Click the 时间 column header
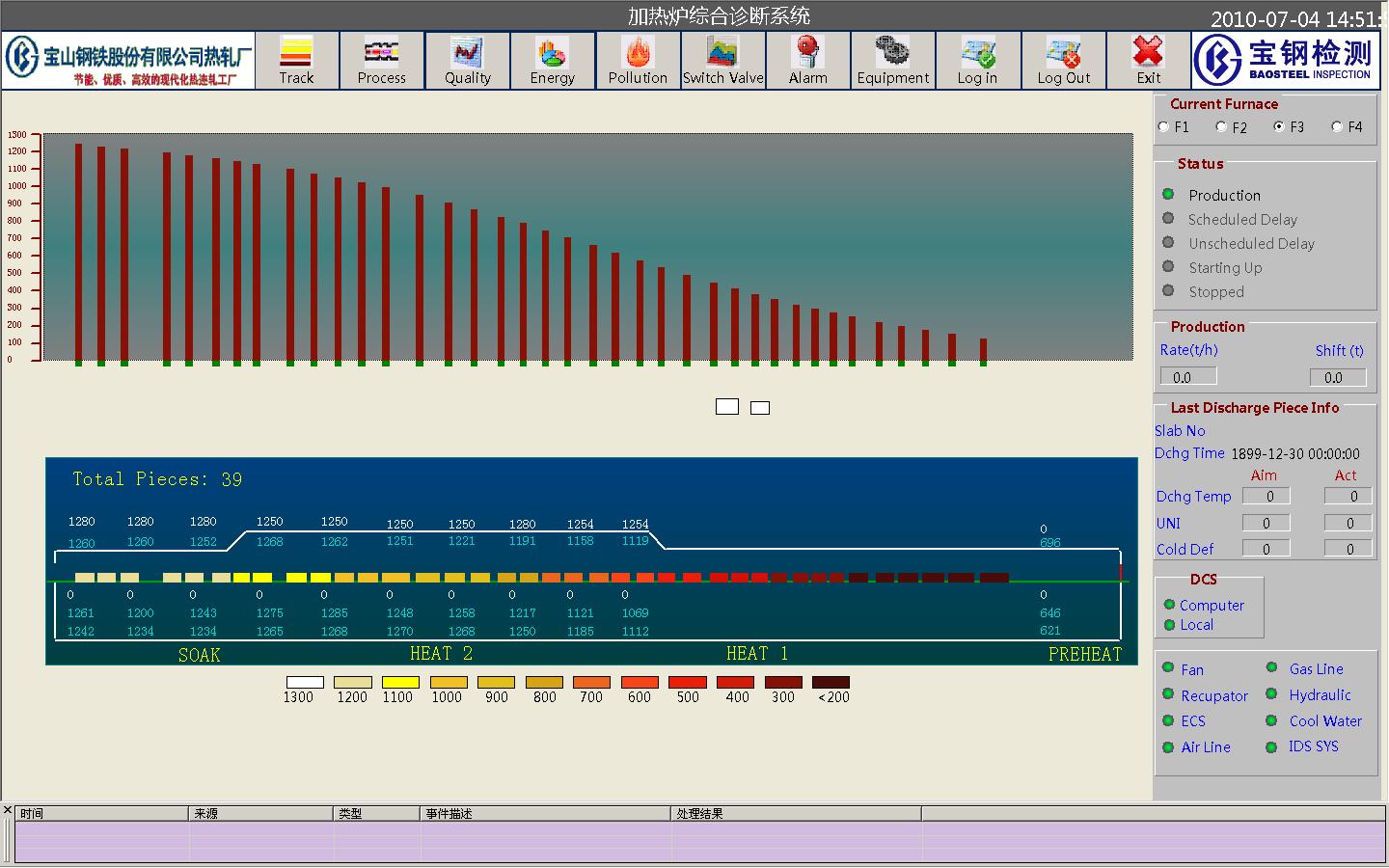1389x868 pixels. 101,813
